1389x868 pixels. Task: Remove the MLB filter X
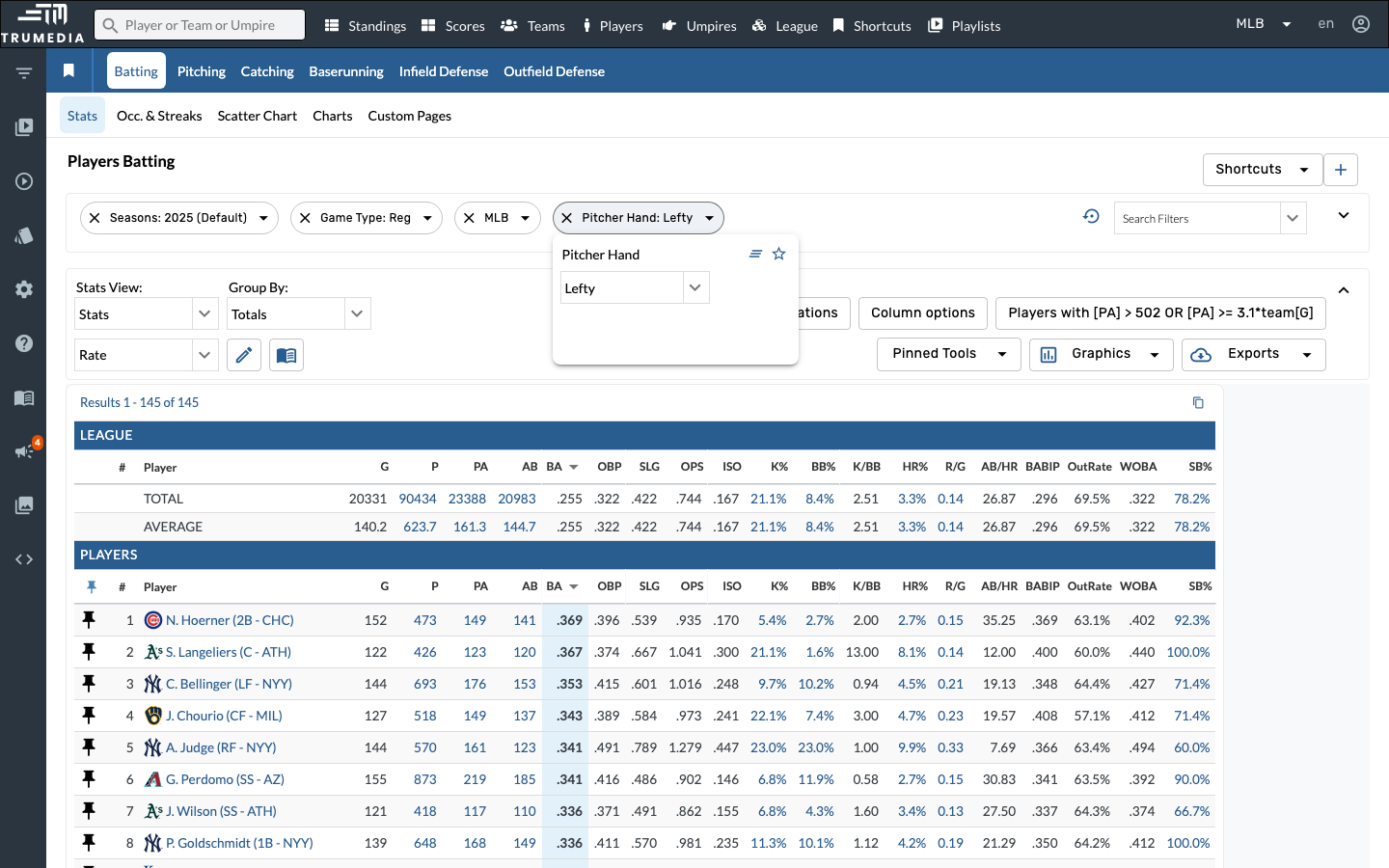[x=469, y=218]
